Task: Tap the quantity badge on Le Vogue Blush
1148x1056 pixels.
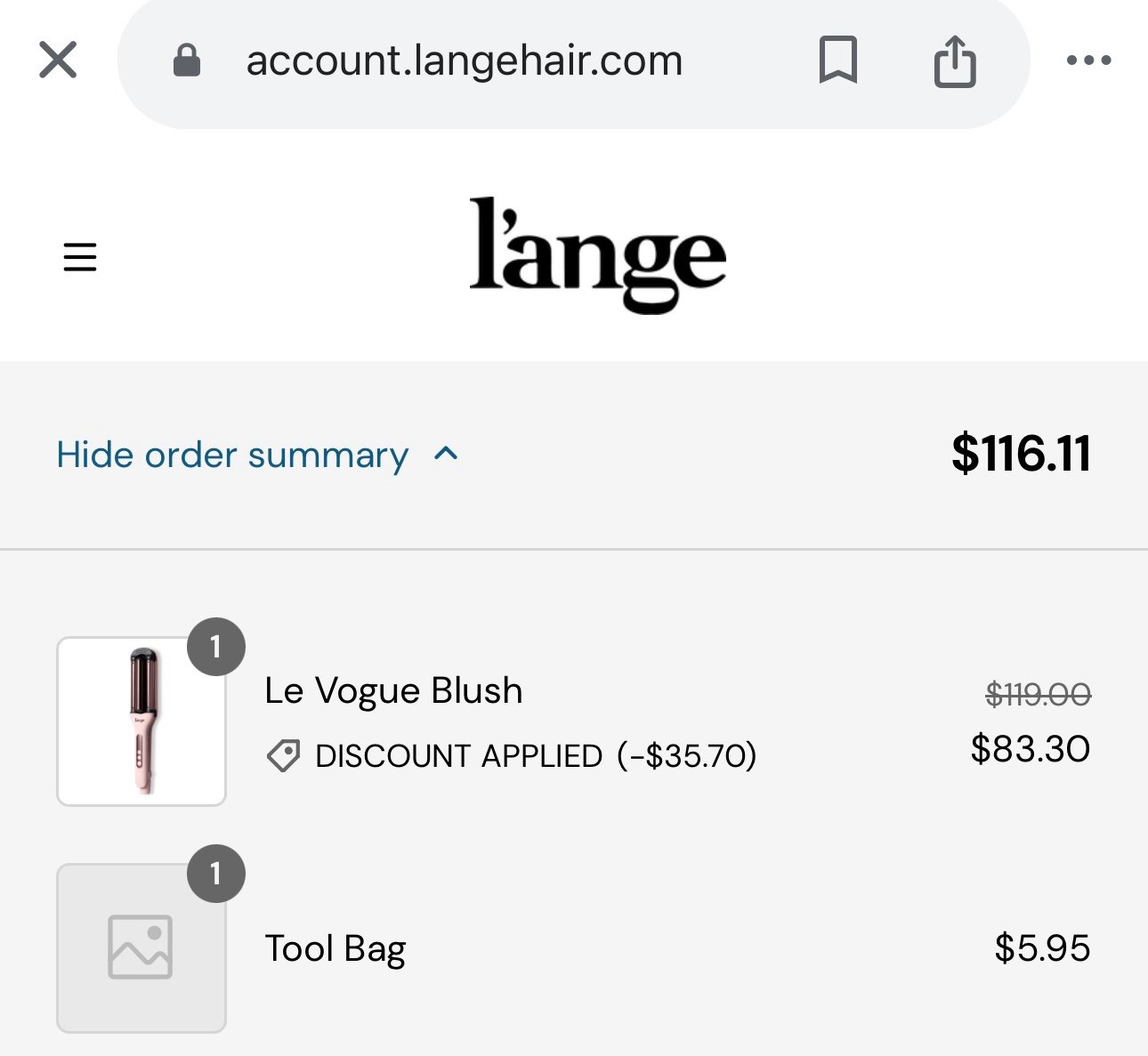Action: [215, 647]
